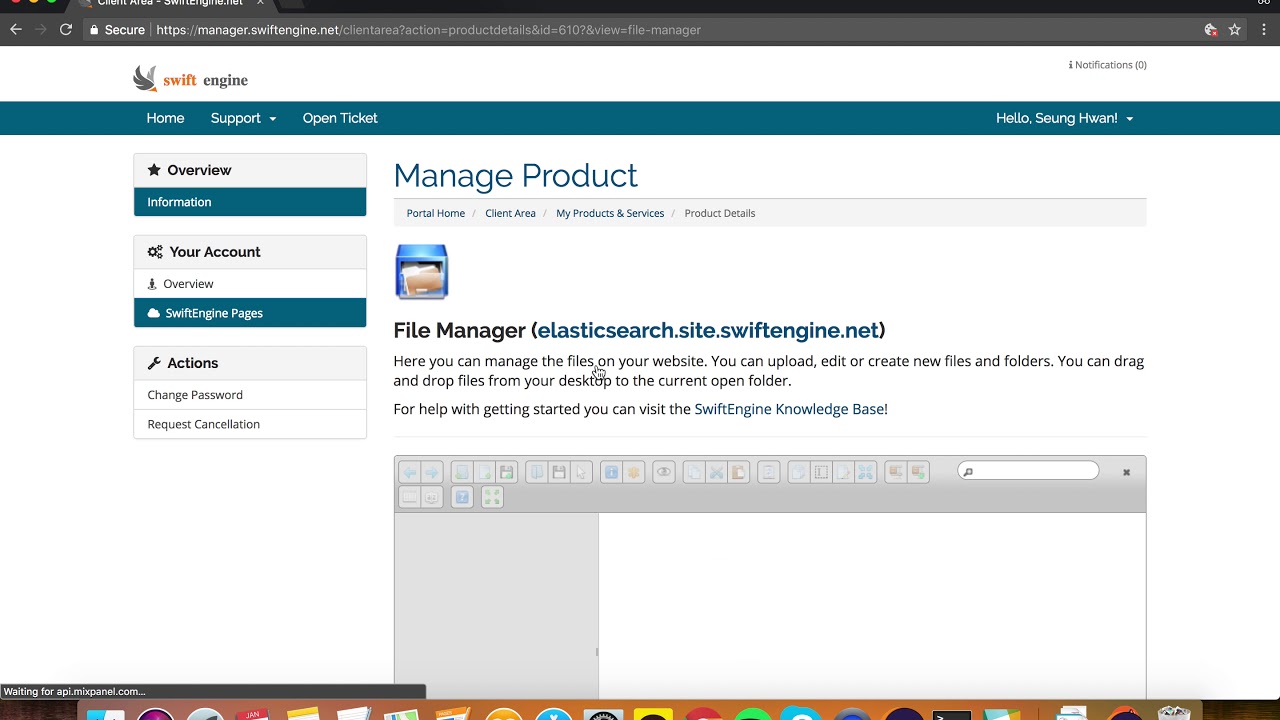Screen dimensions: 1280x720
Task: Click the green floppy save icon in toolbar
Action: [x=507, y=472]
